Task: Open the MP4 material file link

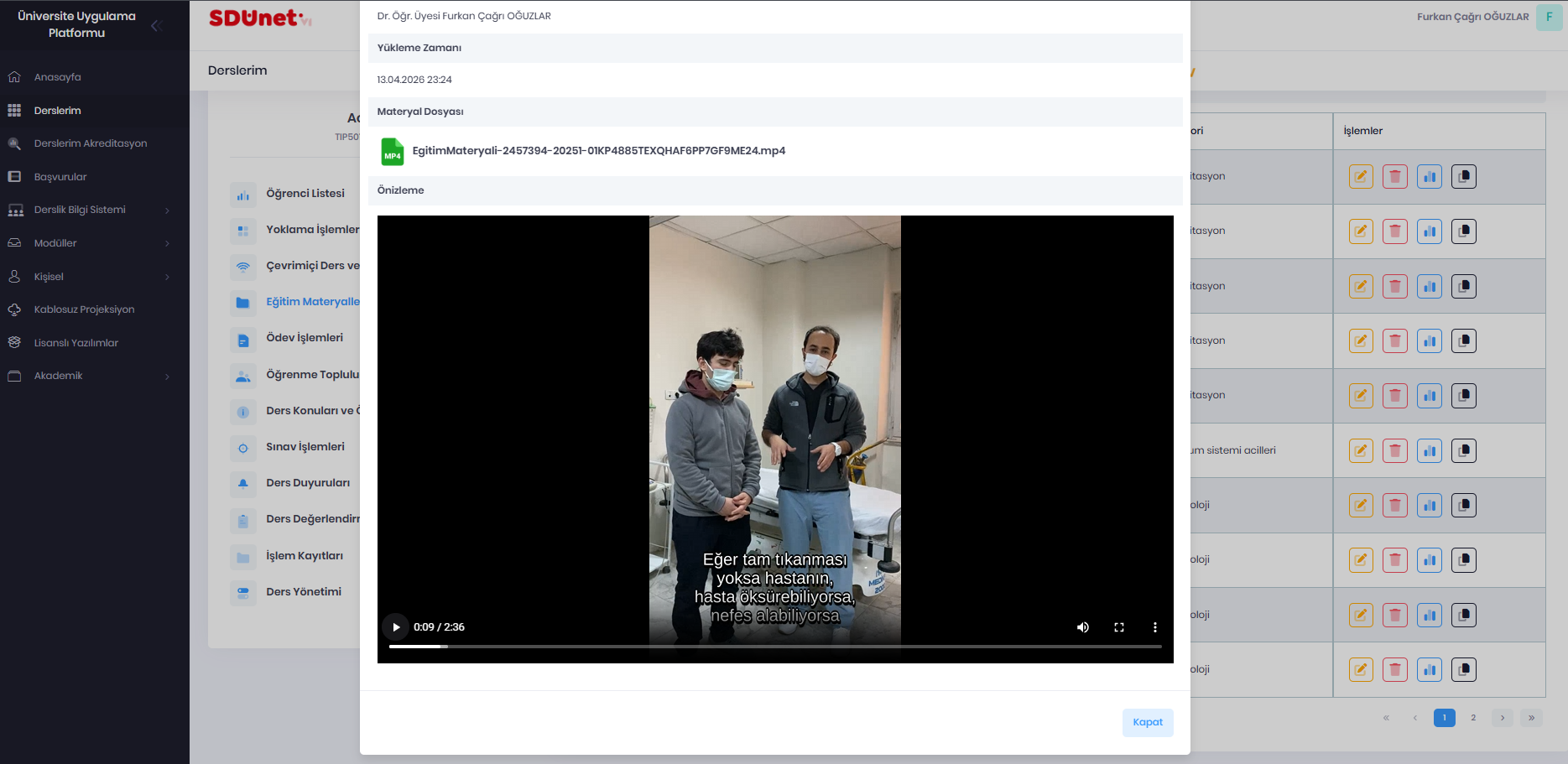Action: 598,151
